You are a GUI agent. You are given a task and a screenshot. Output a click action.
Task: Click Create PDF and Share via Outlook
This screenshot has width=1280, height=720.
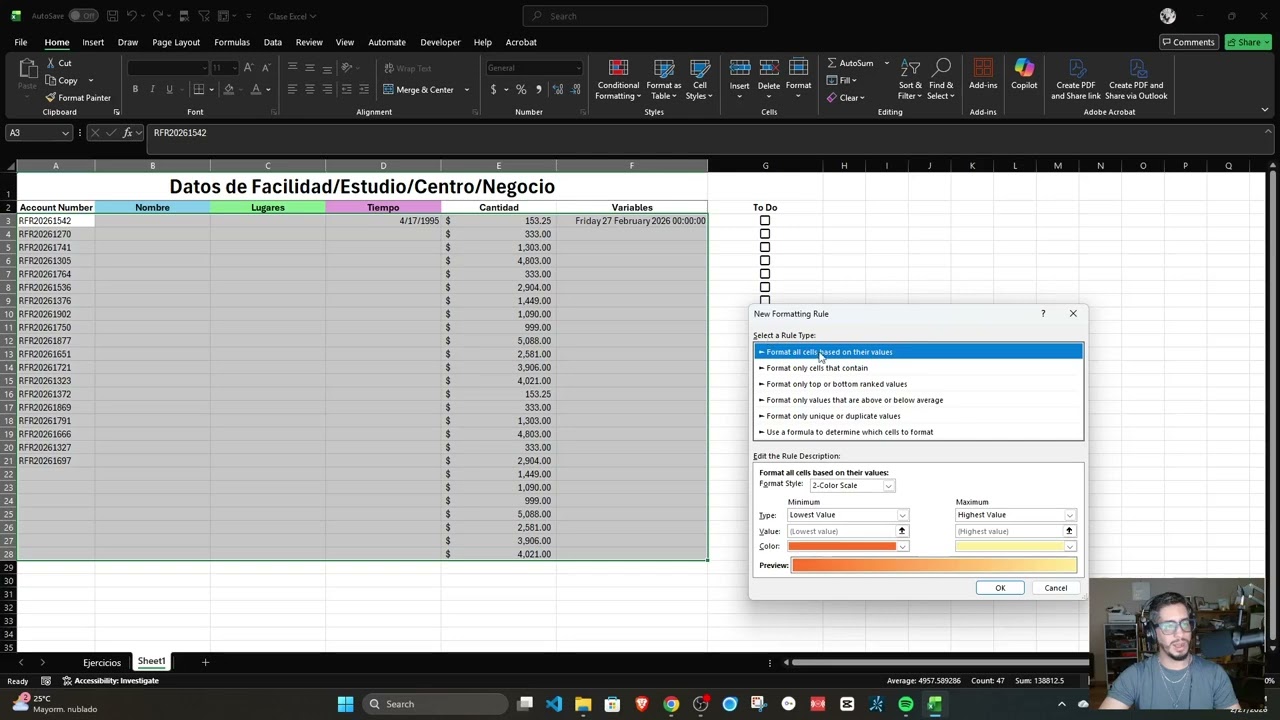(1136, 79)
